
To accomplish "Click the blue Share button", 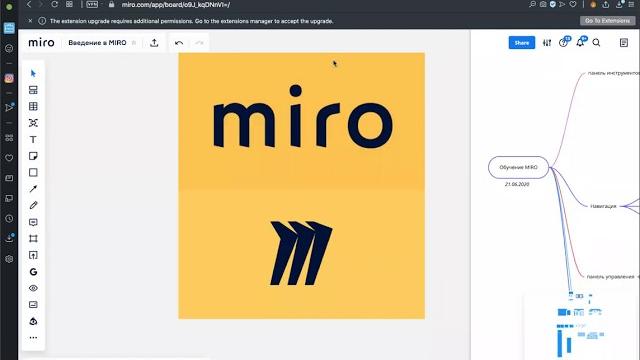I will (x=522, y=42).
